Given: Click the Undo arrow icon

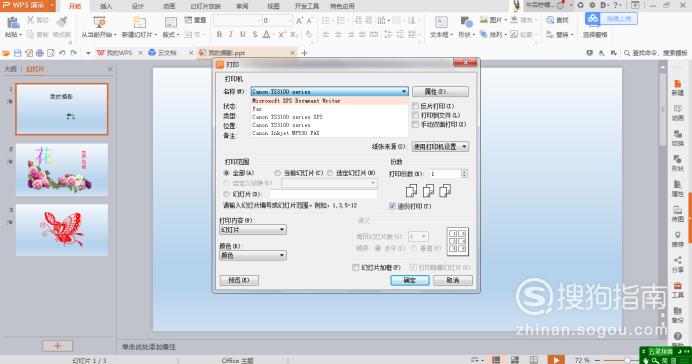Looking at the screenshot, I should click(62, 53).
